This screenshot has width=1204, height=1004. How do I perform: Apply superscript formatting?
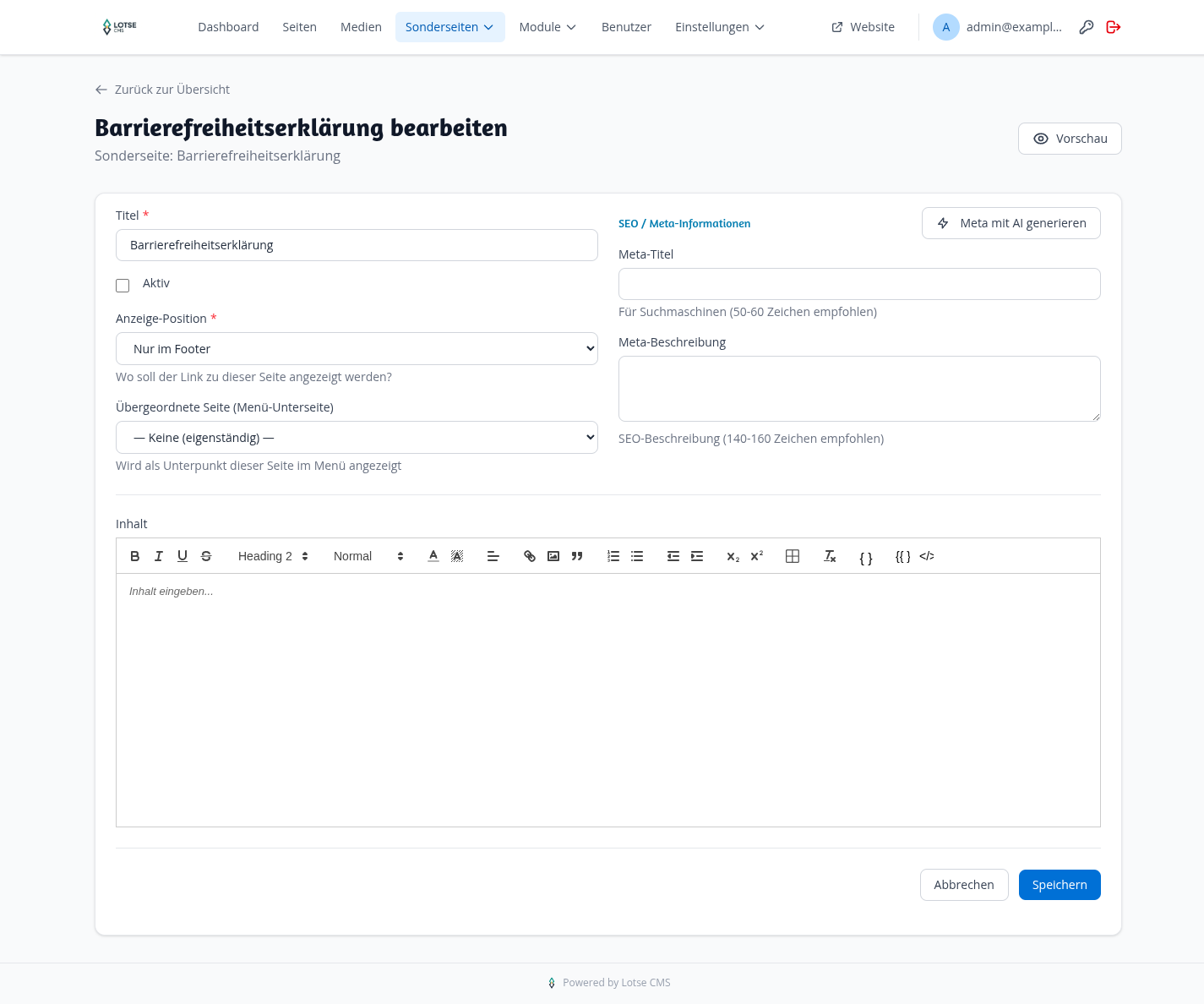[757, 556]
